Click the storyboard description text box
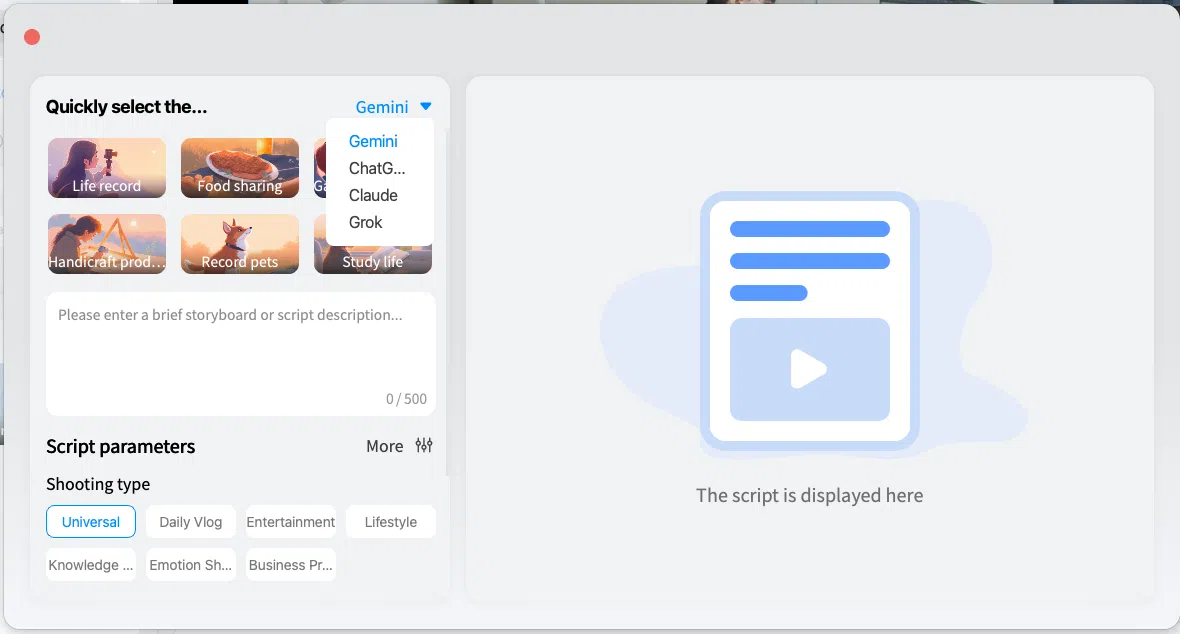1180x634 pixels. (240, 350)
